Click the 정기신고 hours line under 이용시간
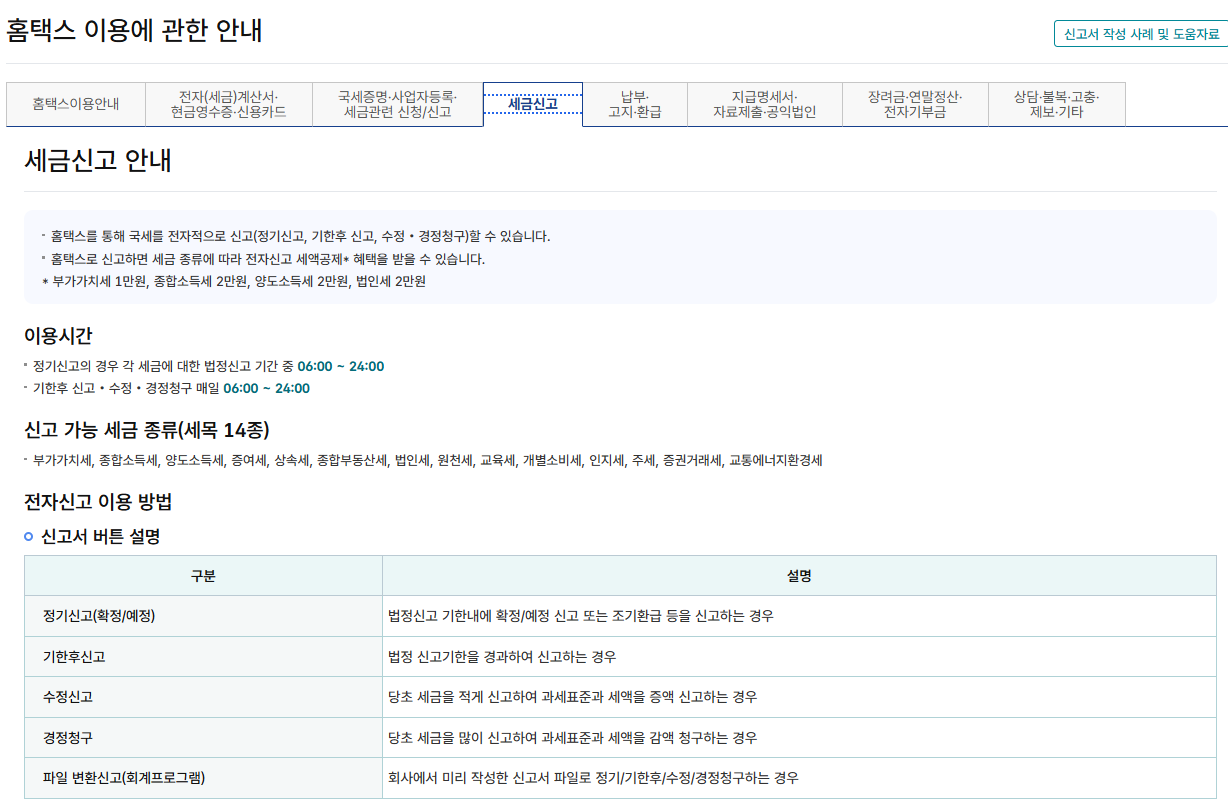Image resolution: width=1228 pixels, height=804 pixels. [x=208, y=366]
